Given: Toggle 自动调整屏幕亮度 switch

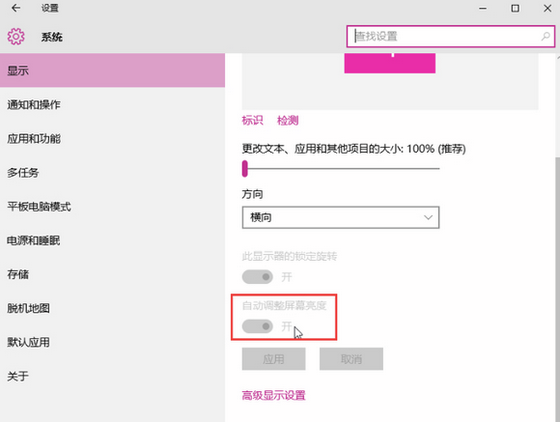Looking at the screenshot, I should (257, 326).
